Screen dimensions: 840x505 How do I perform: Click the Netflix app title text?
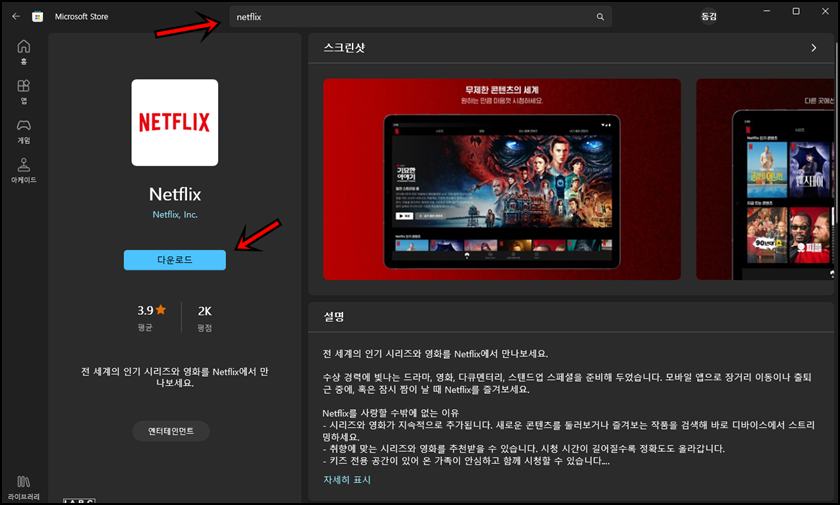(175, 194)
